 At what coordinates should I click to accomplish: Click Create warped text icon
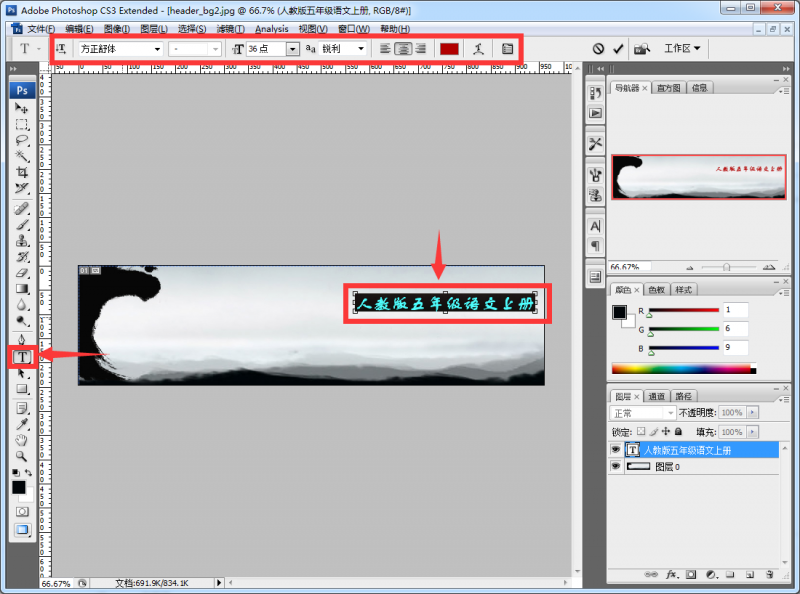coord(478,49)
